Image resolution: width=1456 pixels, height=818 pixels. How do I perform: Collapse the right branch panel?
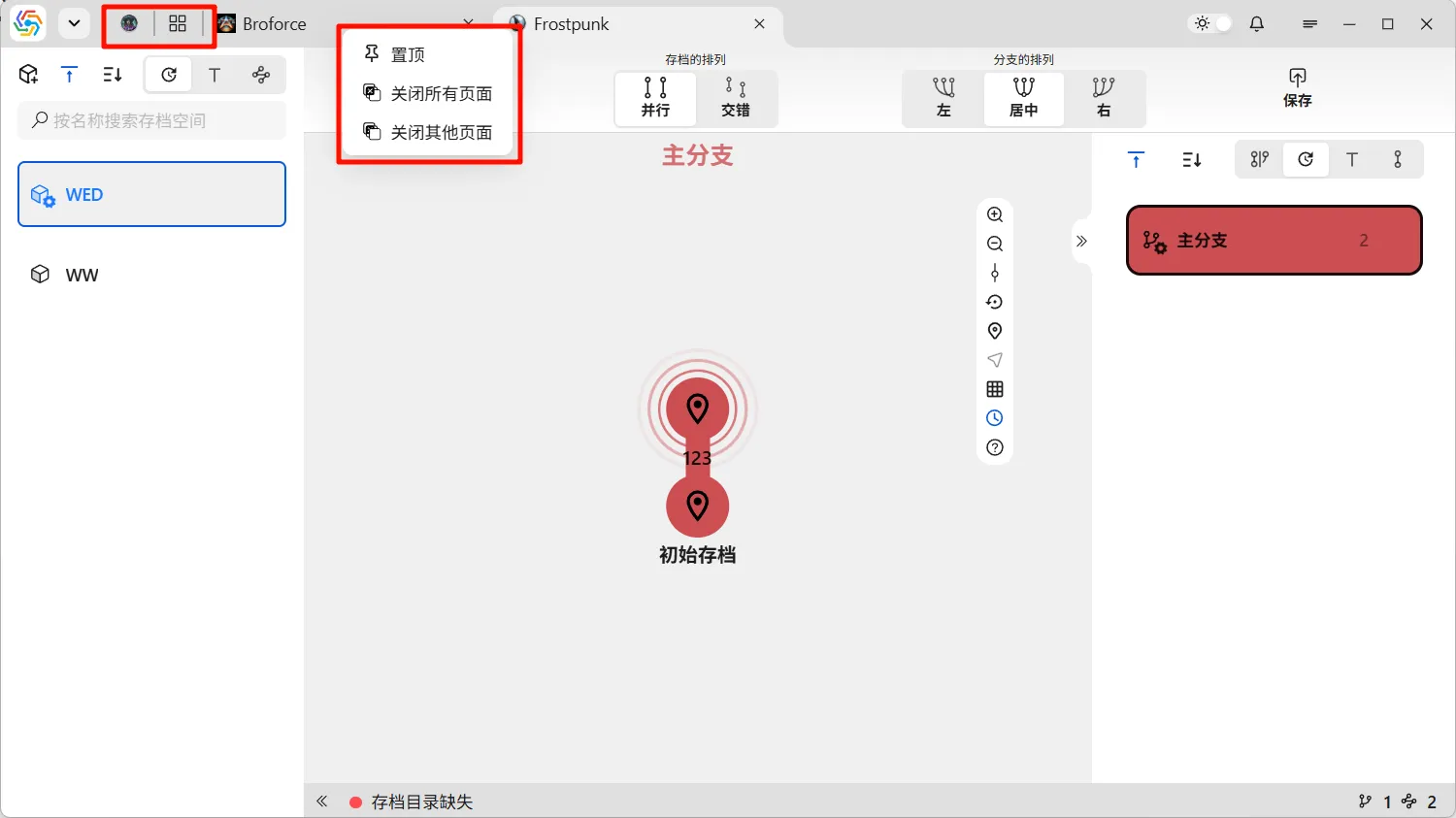click(x=1081, y=241)
